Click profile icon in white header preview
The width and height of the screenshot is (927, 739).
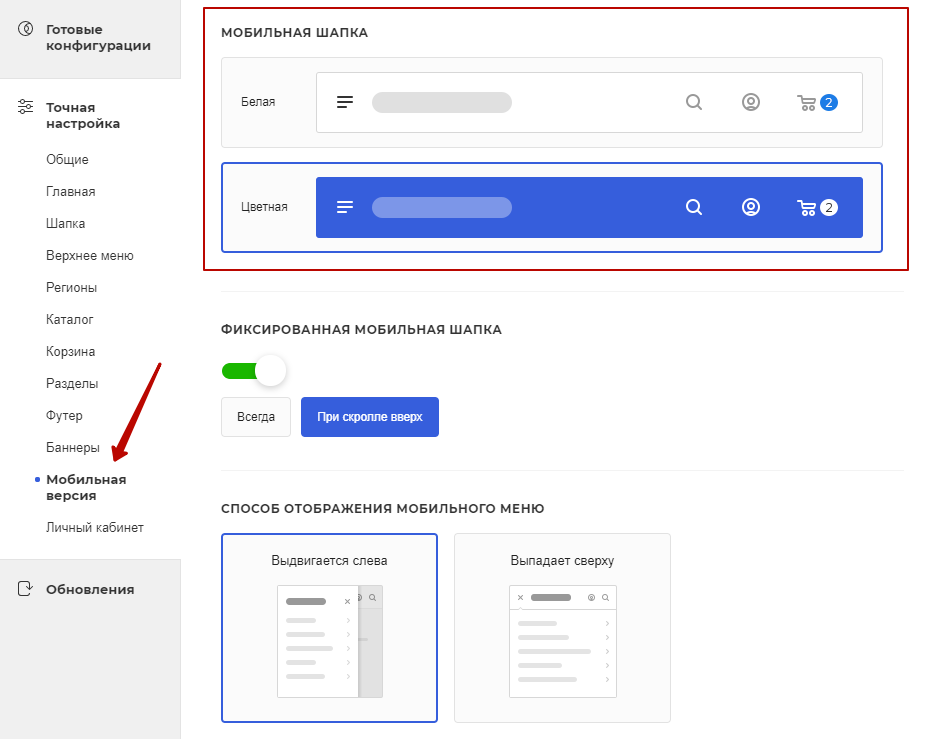[x=751, y=102]
